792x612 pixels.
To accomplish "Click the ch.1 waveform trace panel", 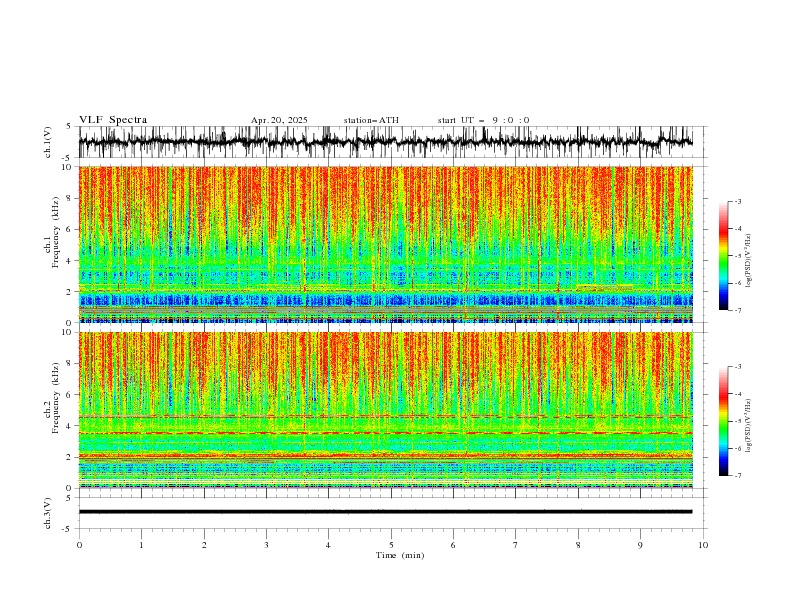I will pyautogui.click(x=393, y=142).
